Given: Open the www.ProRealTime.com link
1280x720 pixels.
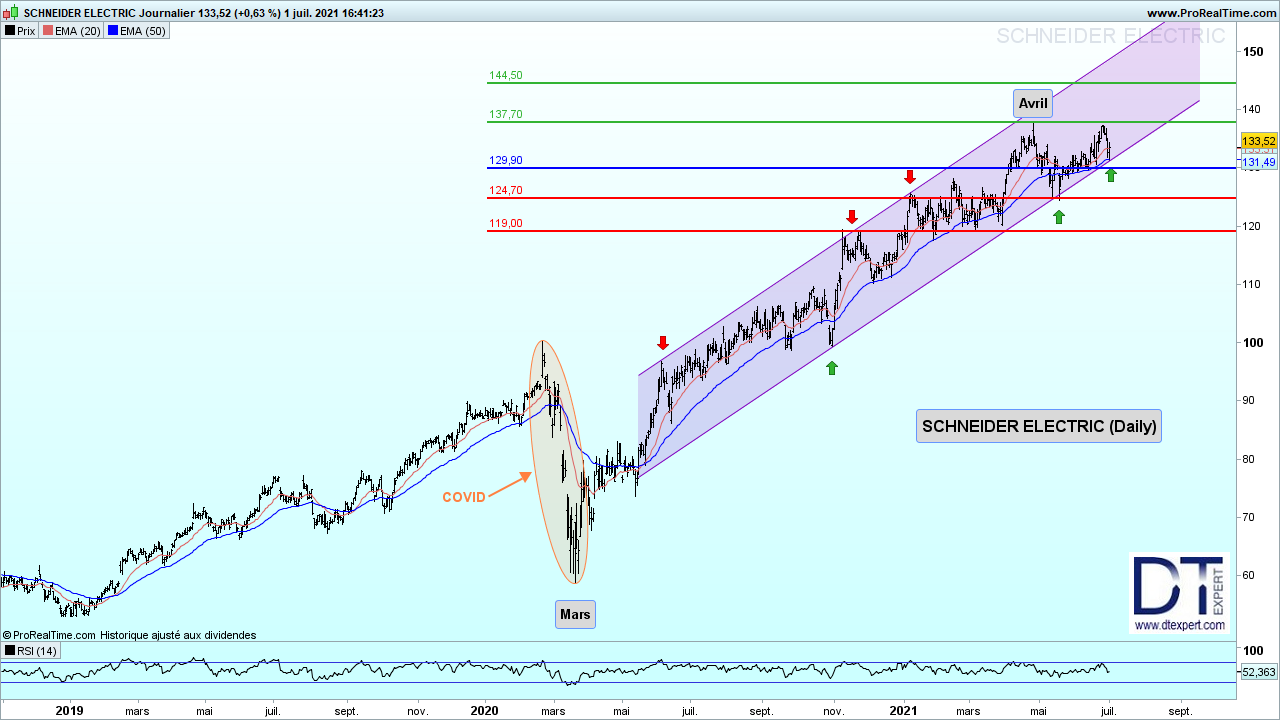Looking at the screenshot, I should 1211,13.
